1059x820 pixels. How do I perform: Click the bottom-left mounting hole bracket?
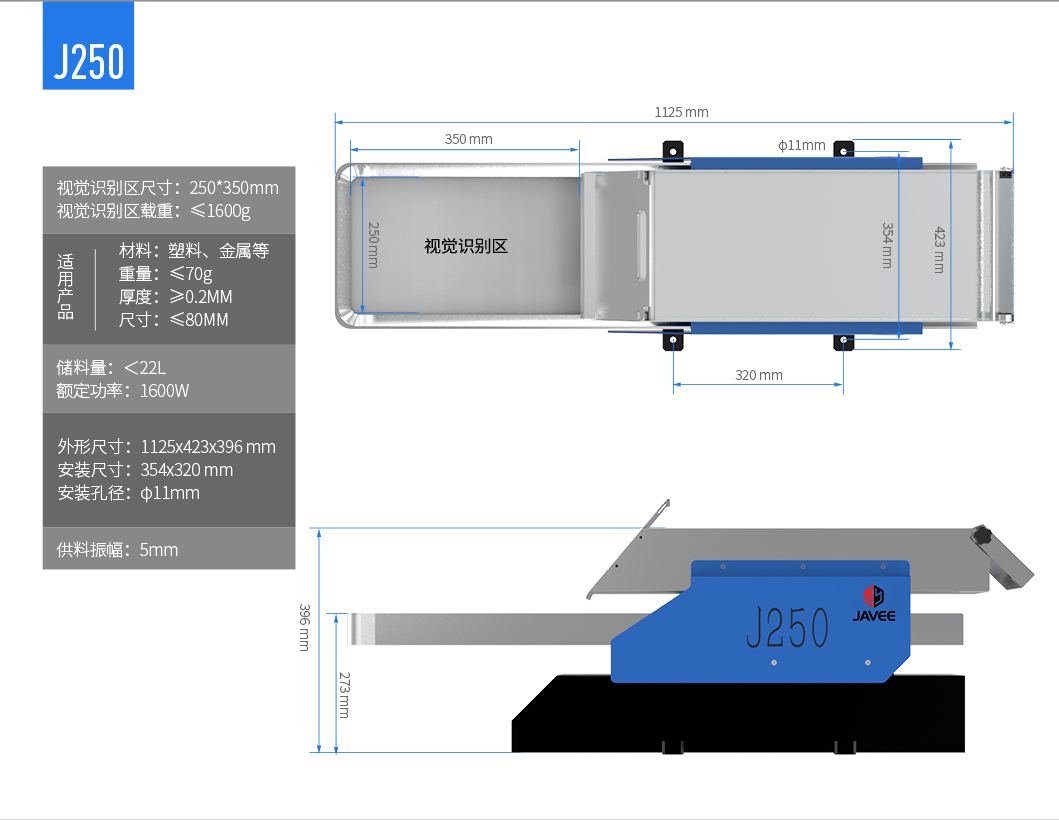(x=674, y=342)
